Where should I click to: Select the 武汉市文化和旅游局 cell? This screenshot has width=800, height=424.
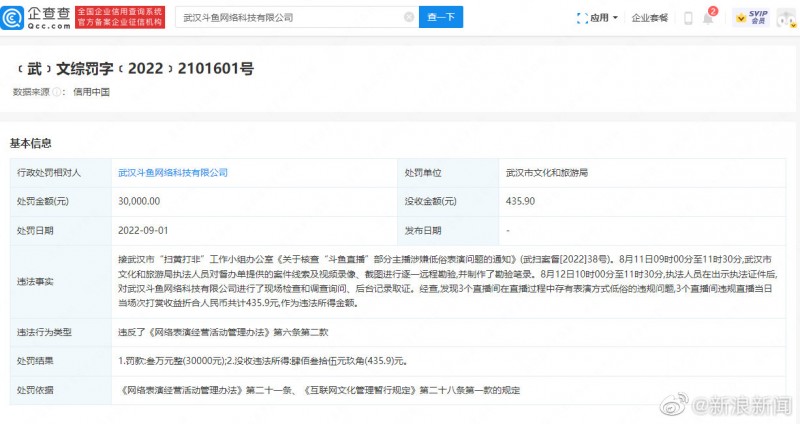point(547,173)
